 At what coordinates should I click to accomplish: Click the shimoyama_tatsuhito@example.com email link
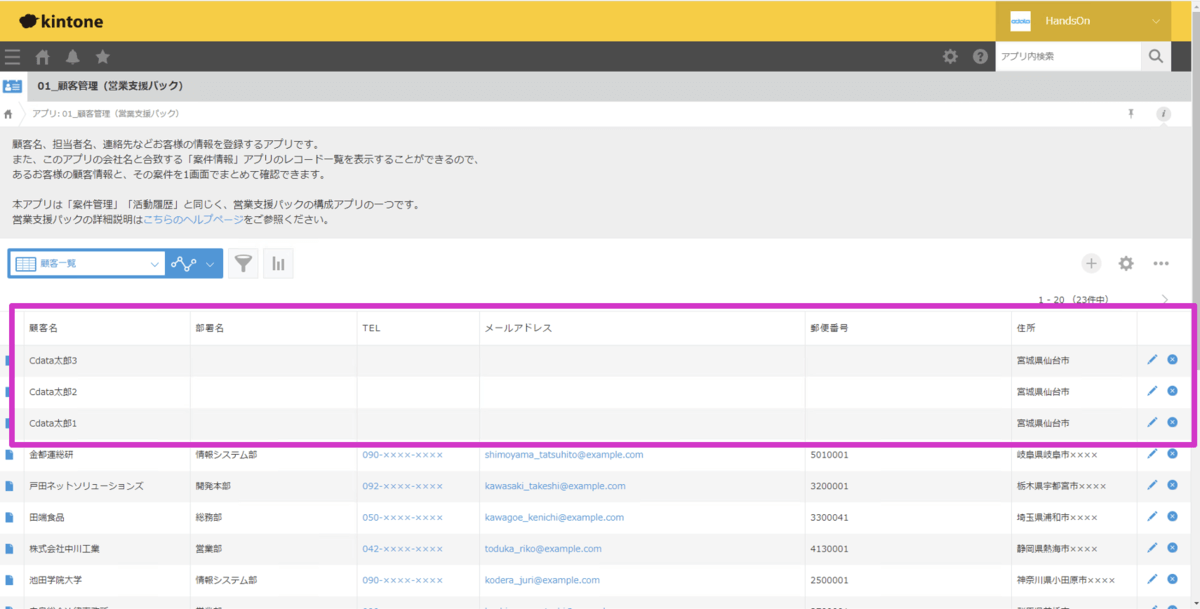[563, 455]
